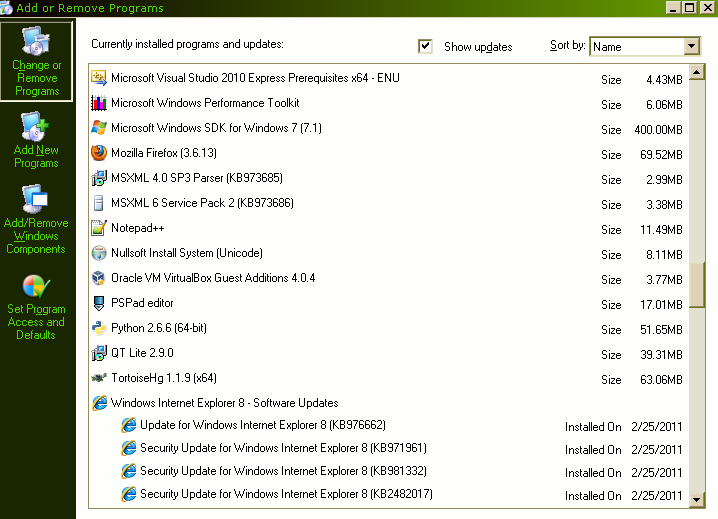Click the Add New Programs icon
The width and height of the screenshot is (718, 519).
(x=35, y=126)
